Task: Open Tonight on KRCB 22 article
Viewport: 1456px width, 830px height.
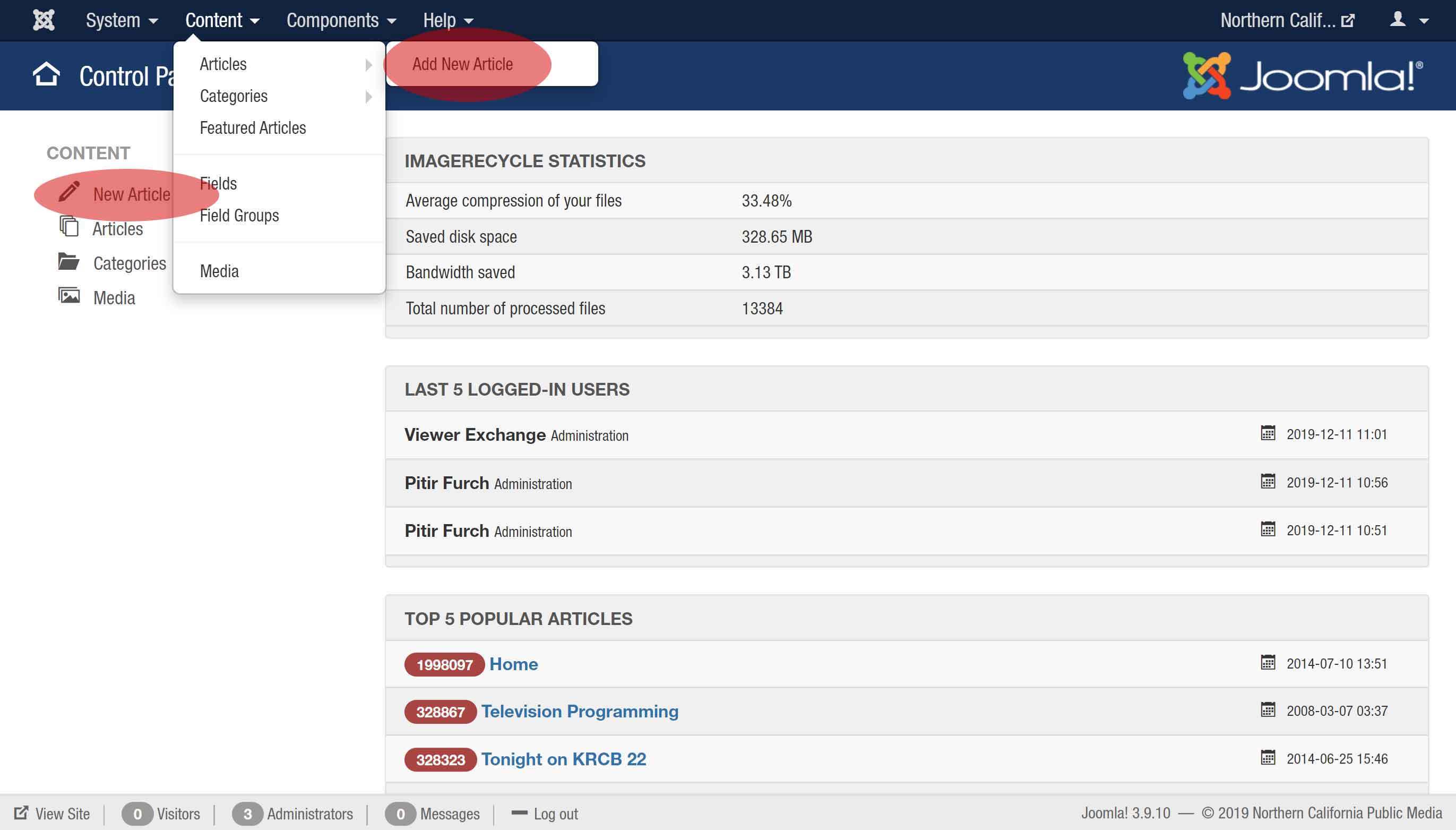Action: (x=563, y=759)
